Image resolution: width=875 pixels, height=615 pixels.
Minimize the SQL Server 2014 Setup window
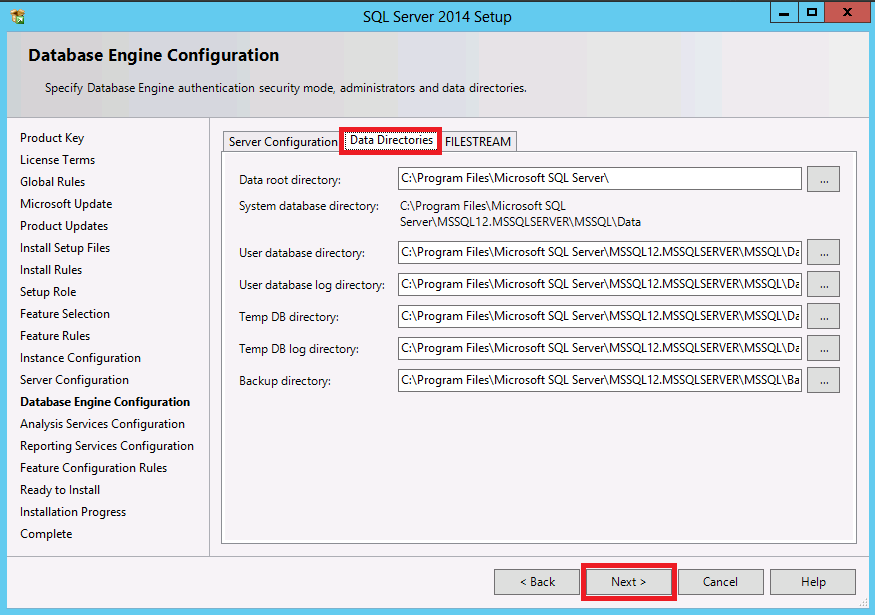pos(784,13)
